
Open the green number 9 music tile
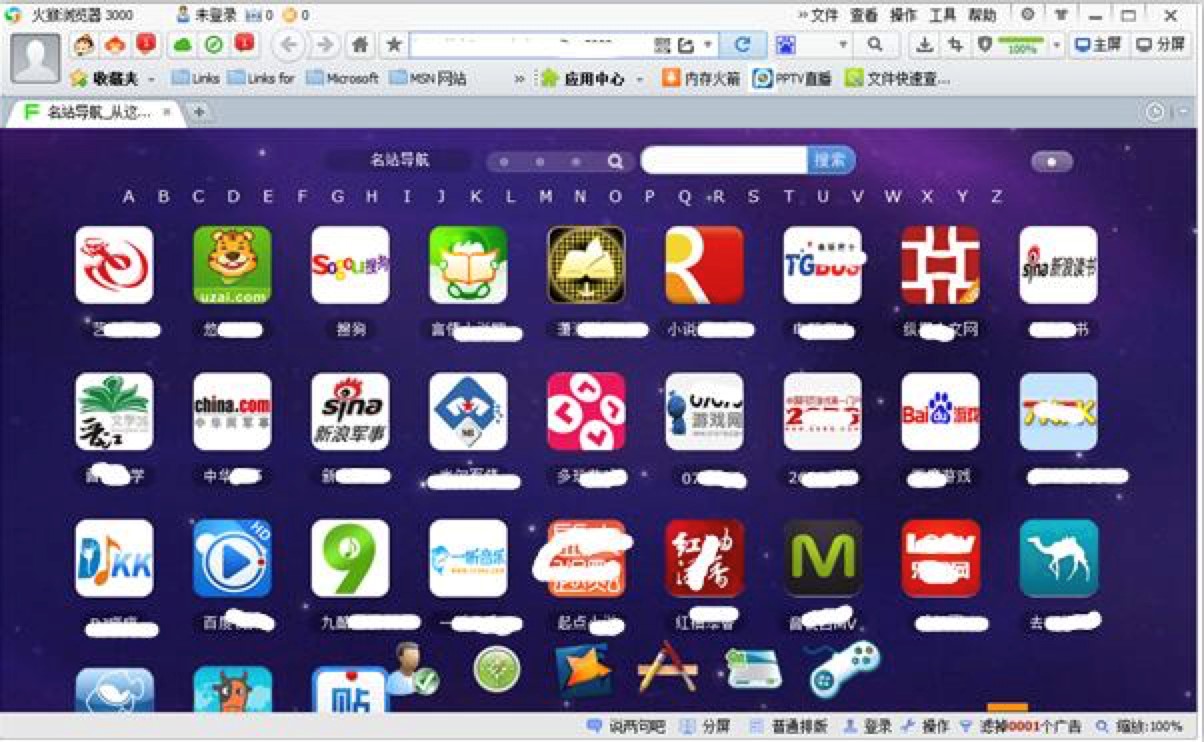(x=350, y=558)
